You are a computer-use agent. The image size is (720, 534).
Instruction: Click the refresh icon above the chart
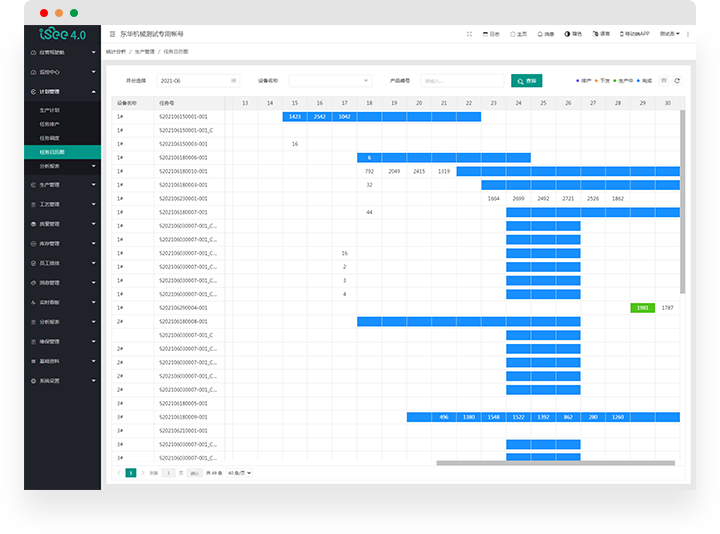677,80
